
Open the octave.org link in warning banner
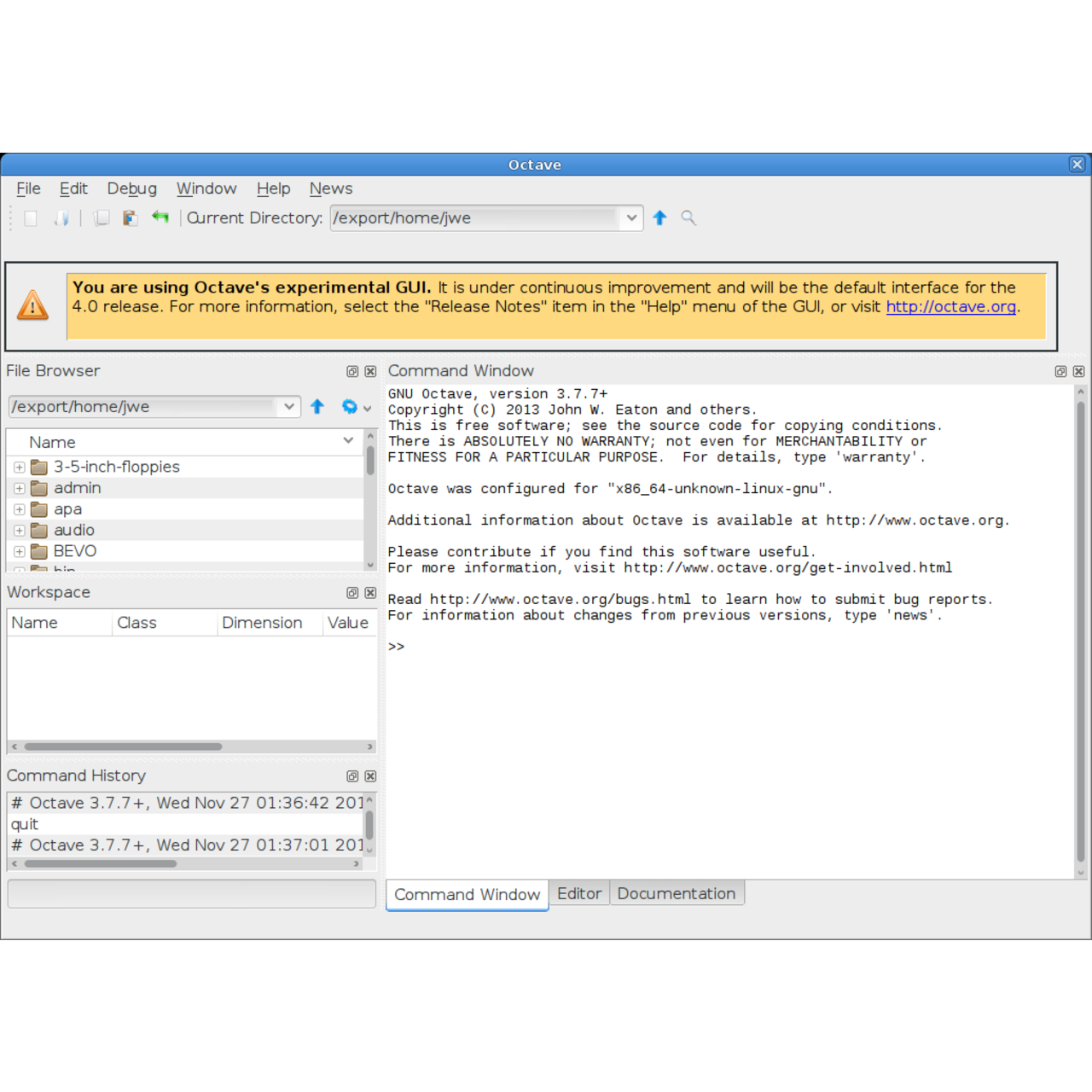pyautogui.click(x=950, y=307)
